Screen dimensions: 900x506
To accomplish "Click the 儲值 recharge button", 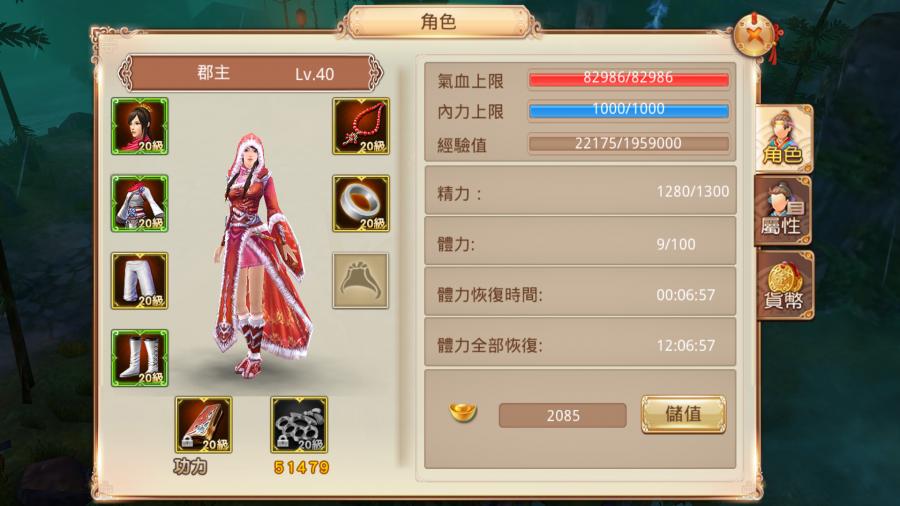I will pos(683,414).
